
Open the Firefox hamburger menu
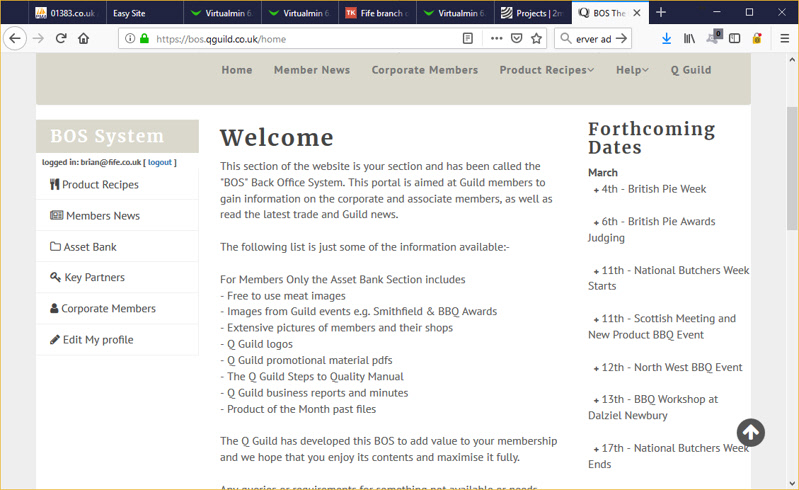(785, 39)
